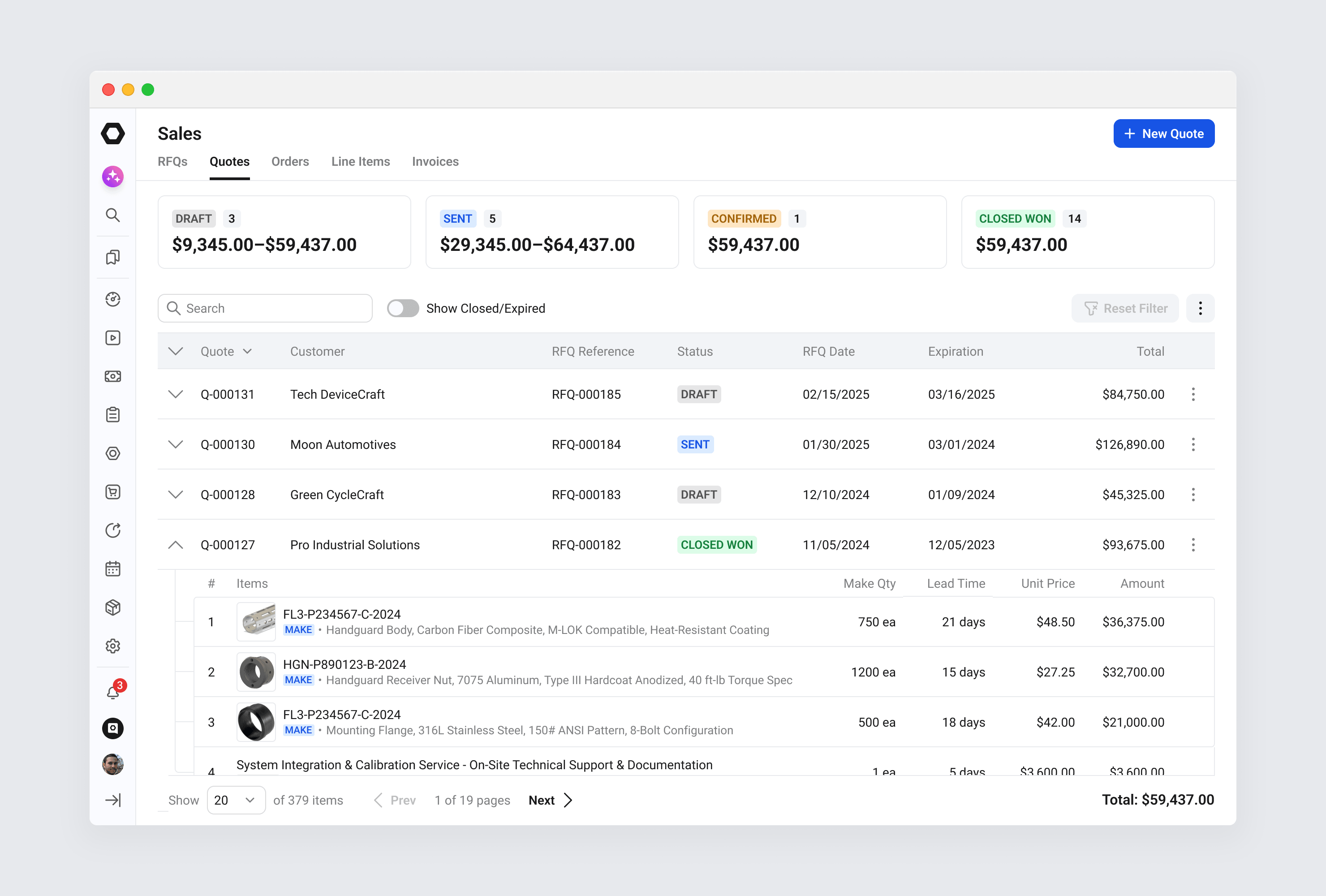Toggle Show Closed/Expired switch

pos(403,308)
